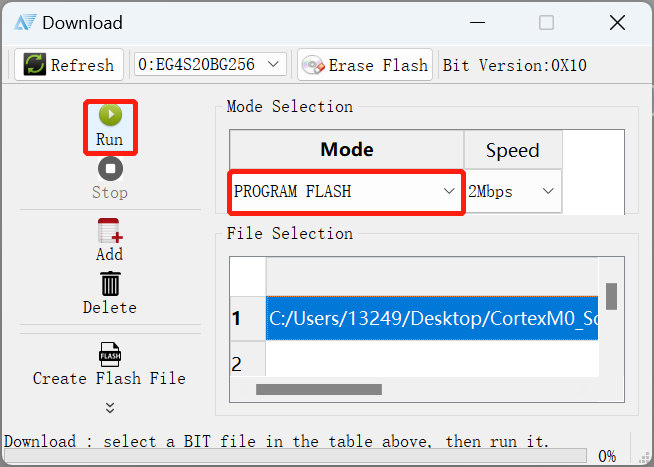Open the EG4S20BG256 device dropdown

(210, 65)
